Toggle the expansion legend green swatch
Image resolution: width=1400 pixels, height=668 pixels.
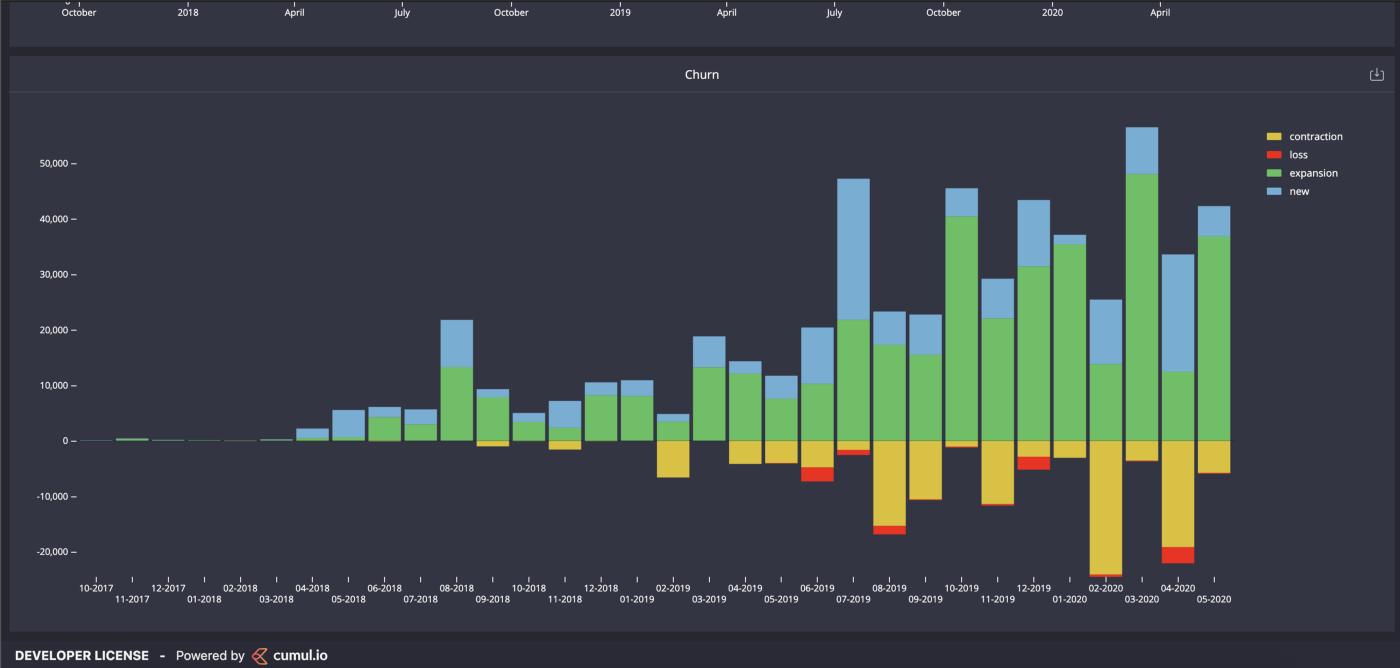pyautogui.click(x=1273, y=174)
